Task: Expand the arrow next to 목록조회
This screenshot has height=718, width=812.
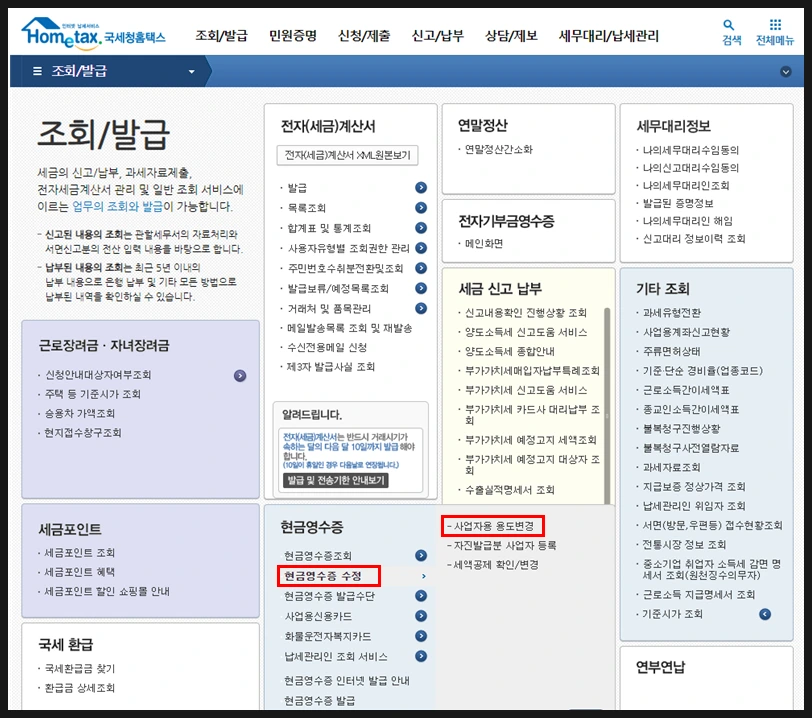Action: 421,208
